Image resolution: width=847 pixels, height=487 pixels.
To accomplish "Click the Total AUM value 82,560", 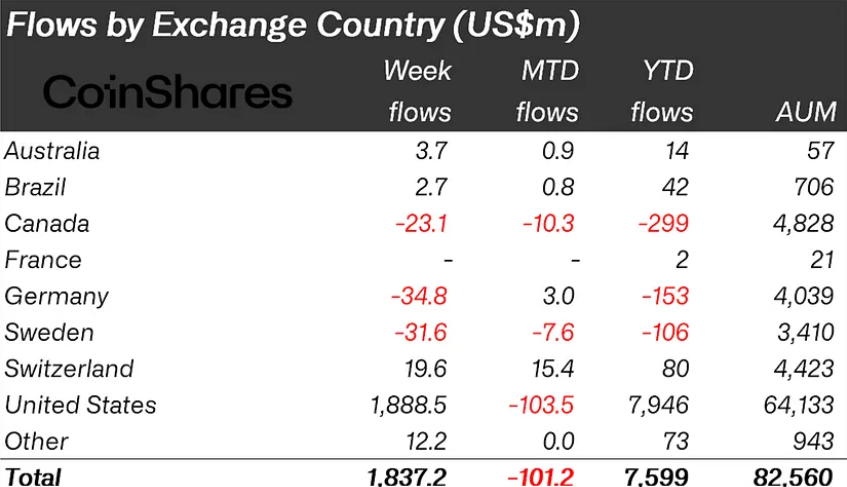I will tap(794, 477).
